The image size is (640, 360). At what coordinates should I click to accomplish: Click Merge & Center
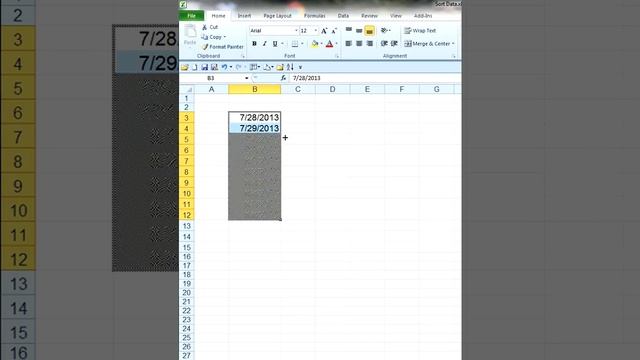click(x=427, y=44)
